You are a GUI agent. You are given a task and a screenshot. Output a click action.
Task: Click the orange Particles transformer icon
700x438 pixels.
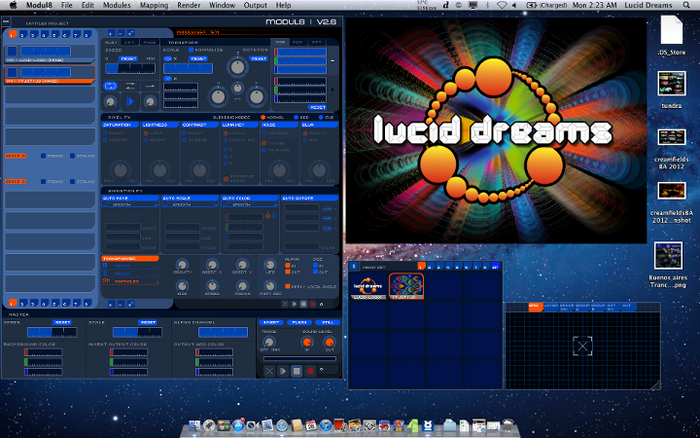[106, 281]
